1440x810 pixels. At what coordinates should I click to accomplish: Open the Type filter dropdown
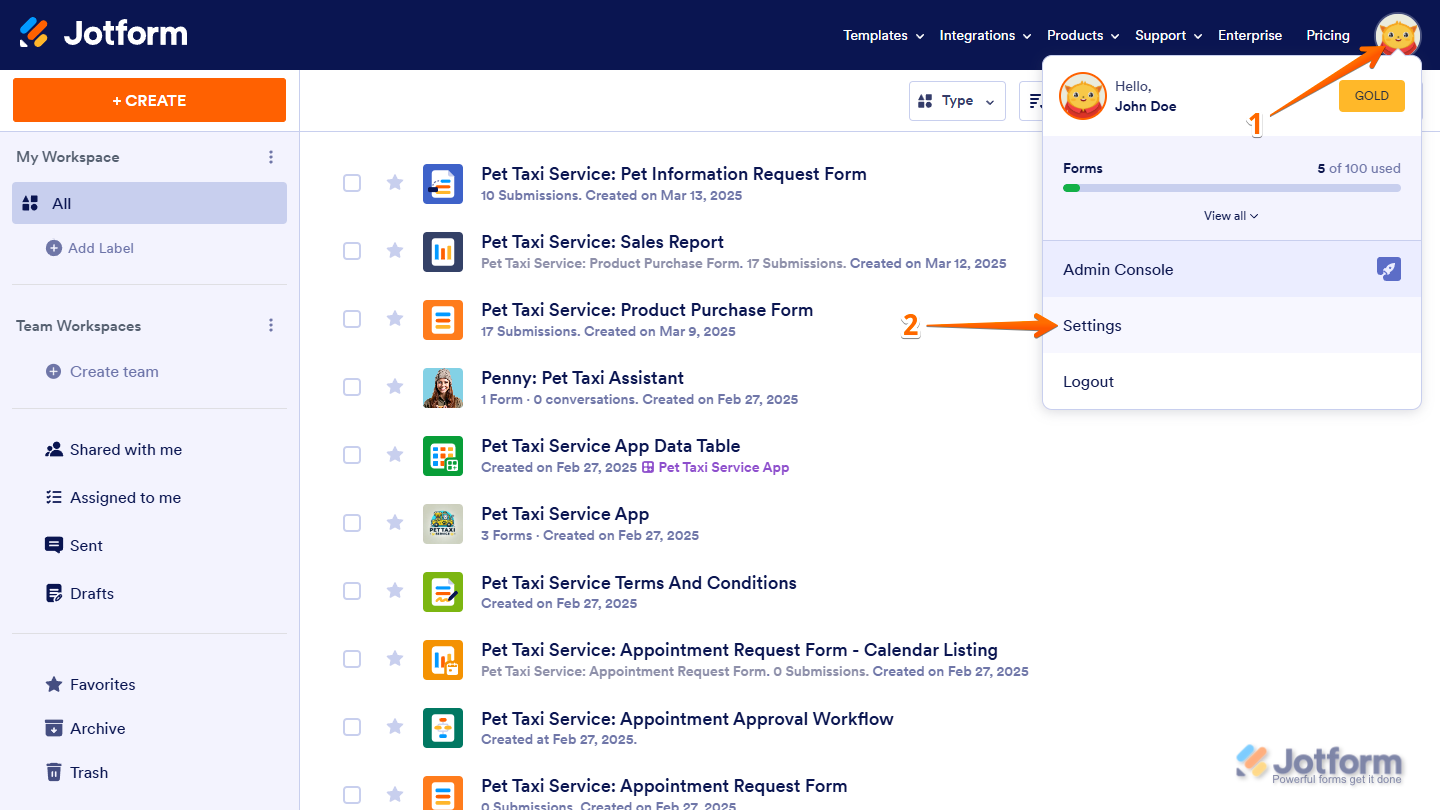pyautogui.click(x=956, y=100)
